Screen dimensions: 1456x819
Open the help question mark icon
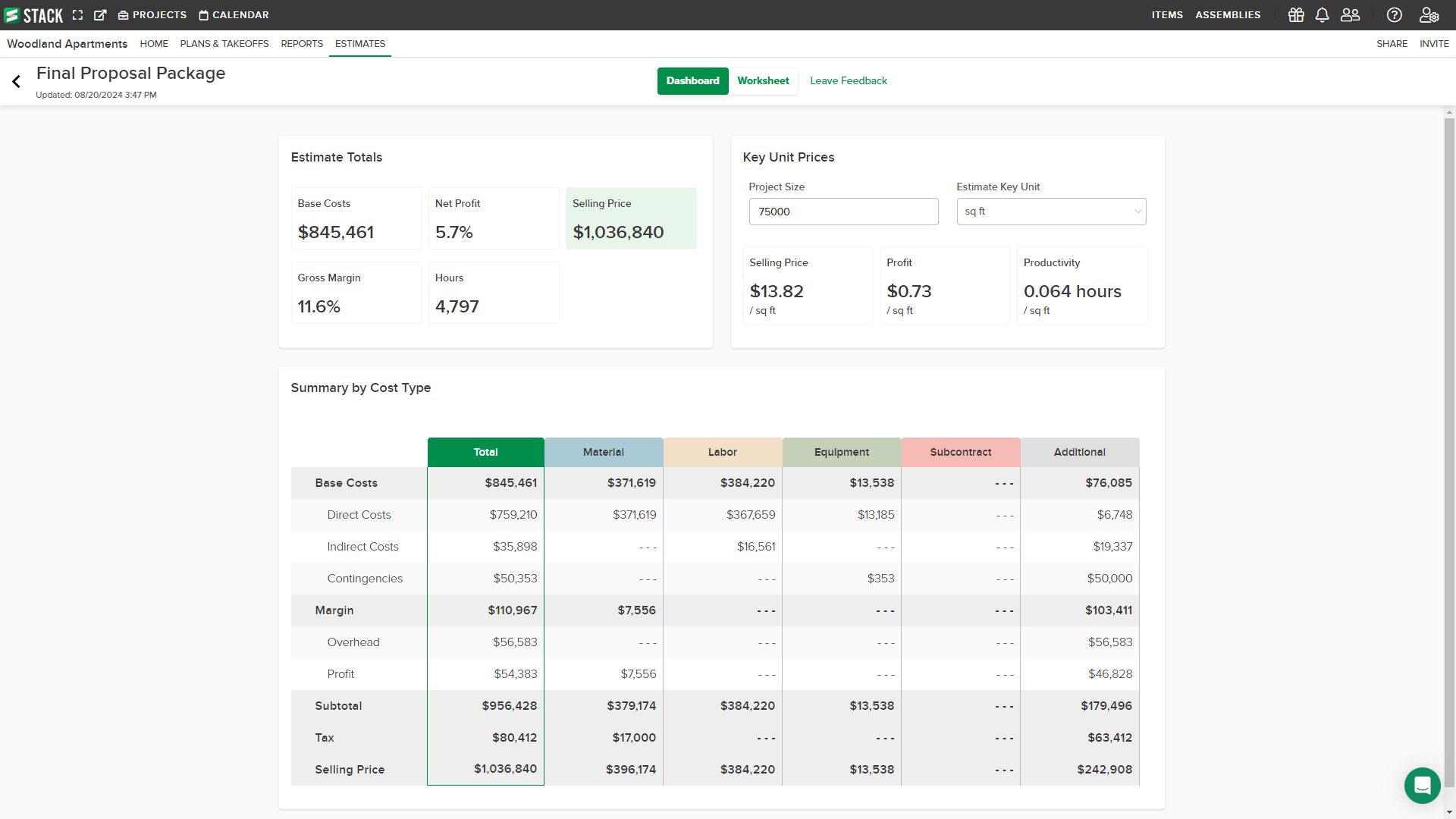1395,14
